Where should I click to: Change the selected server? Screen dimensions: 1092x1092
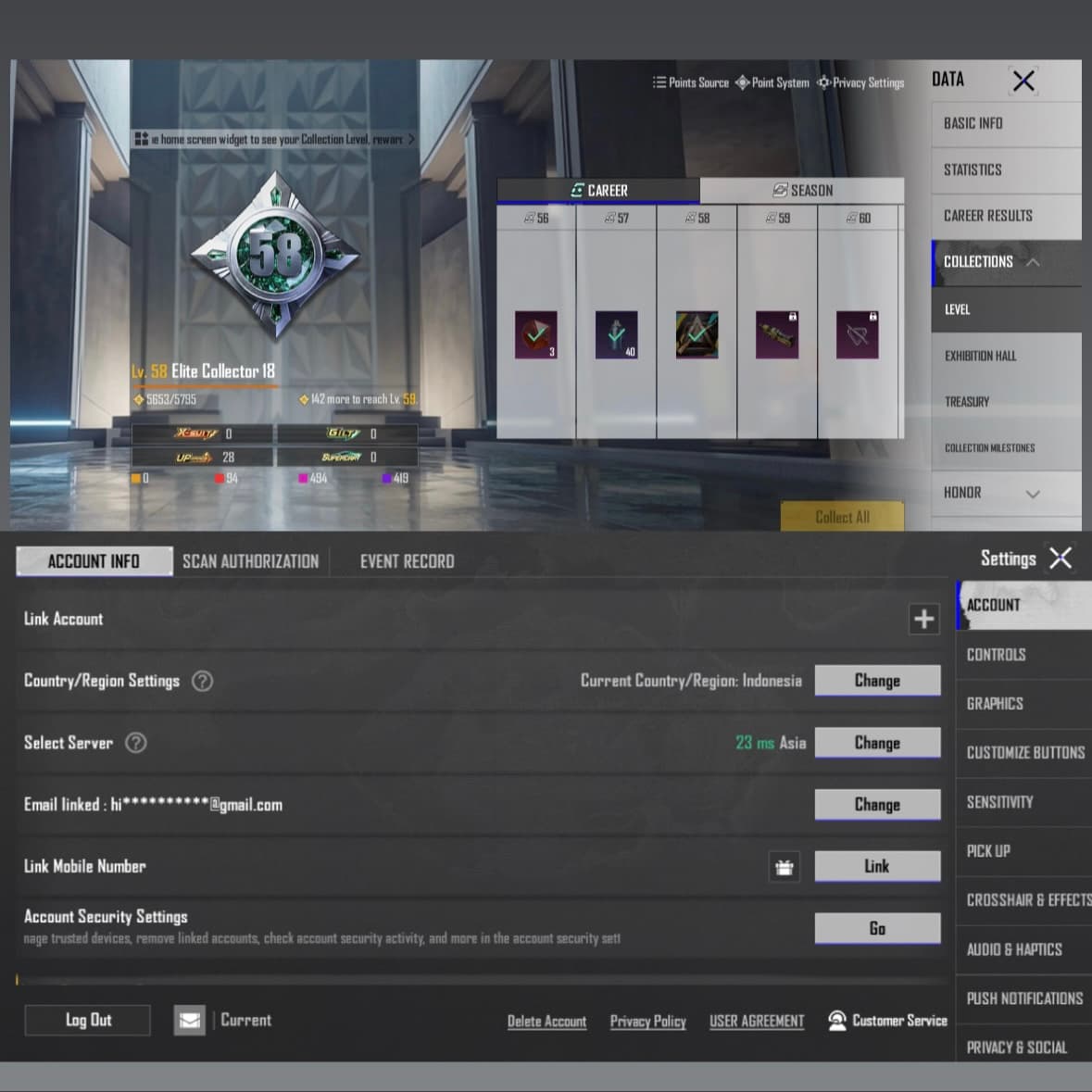[877, 743]
